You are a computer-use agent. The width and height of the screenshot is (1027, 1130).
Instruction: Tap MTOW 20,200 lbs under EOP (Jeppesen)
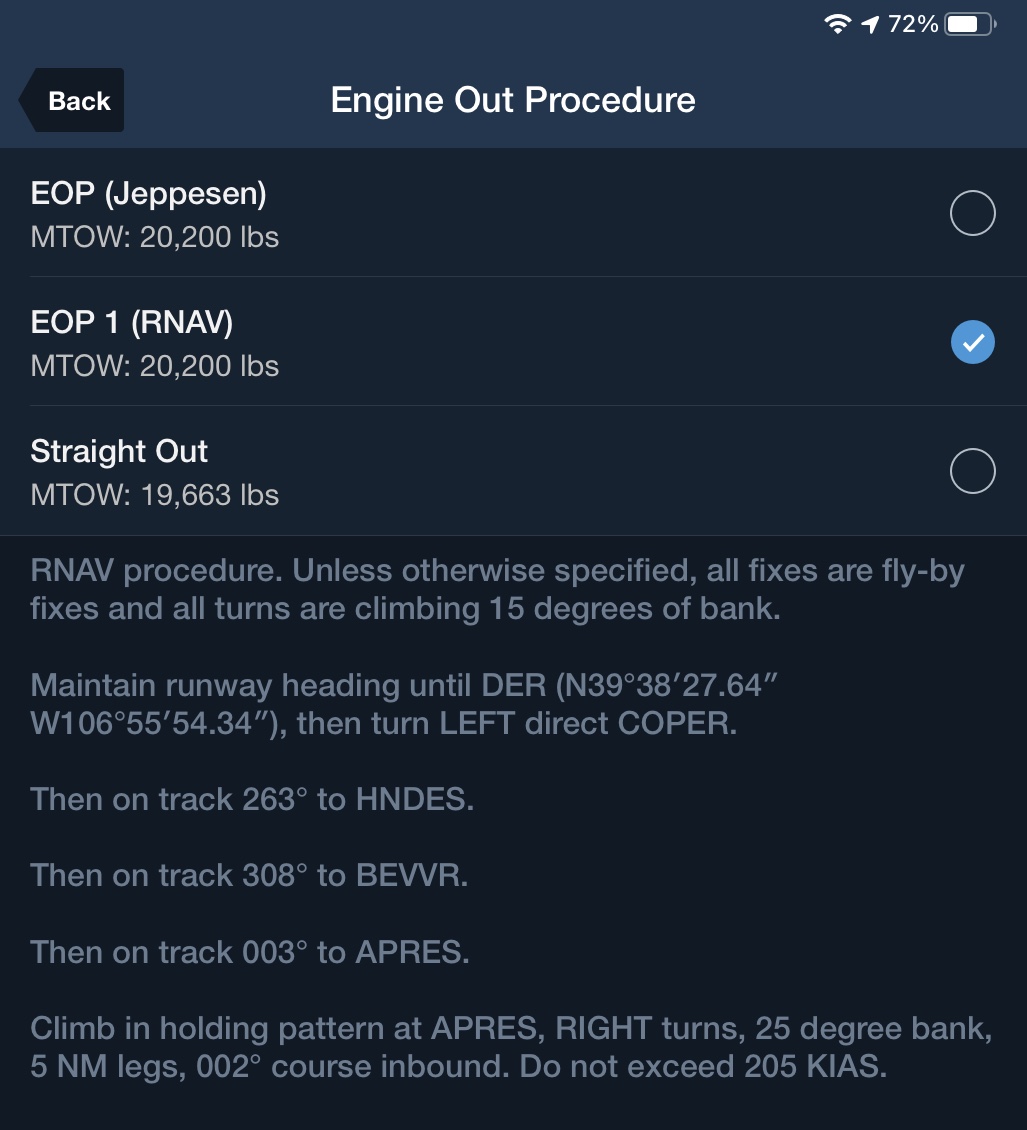pyautogui.click(x=154, y=237)
